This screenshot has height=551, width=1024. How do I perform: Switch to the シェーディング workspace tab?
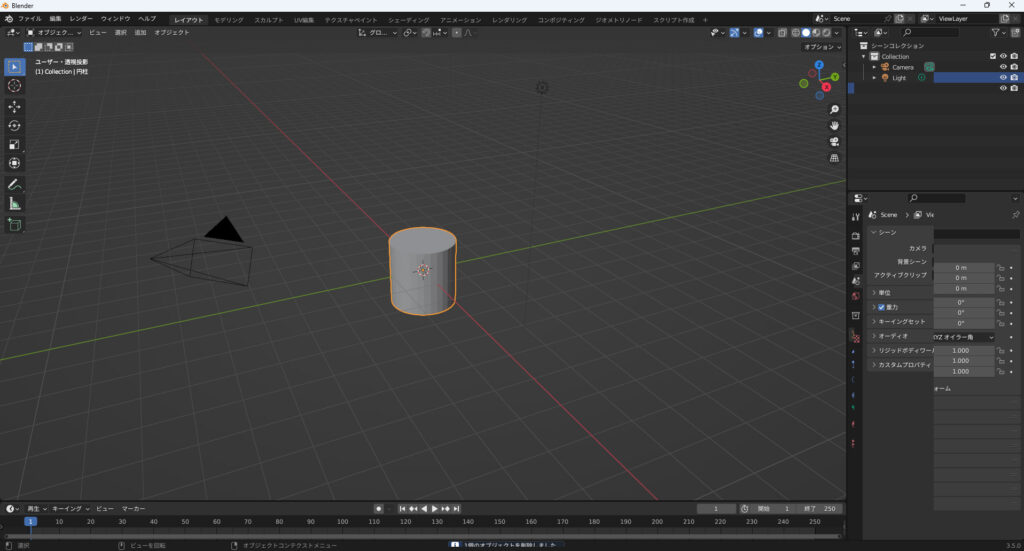(409, 20)
